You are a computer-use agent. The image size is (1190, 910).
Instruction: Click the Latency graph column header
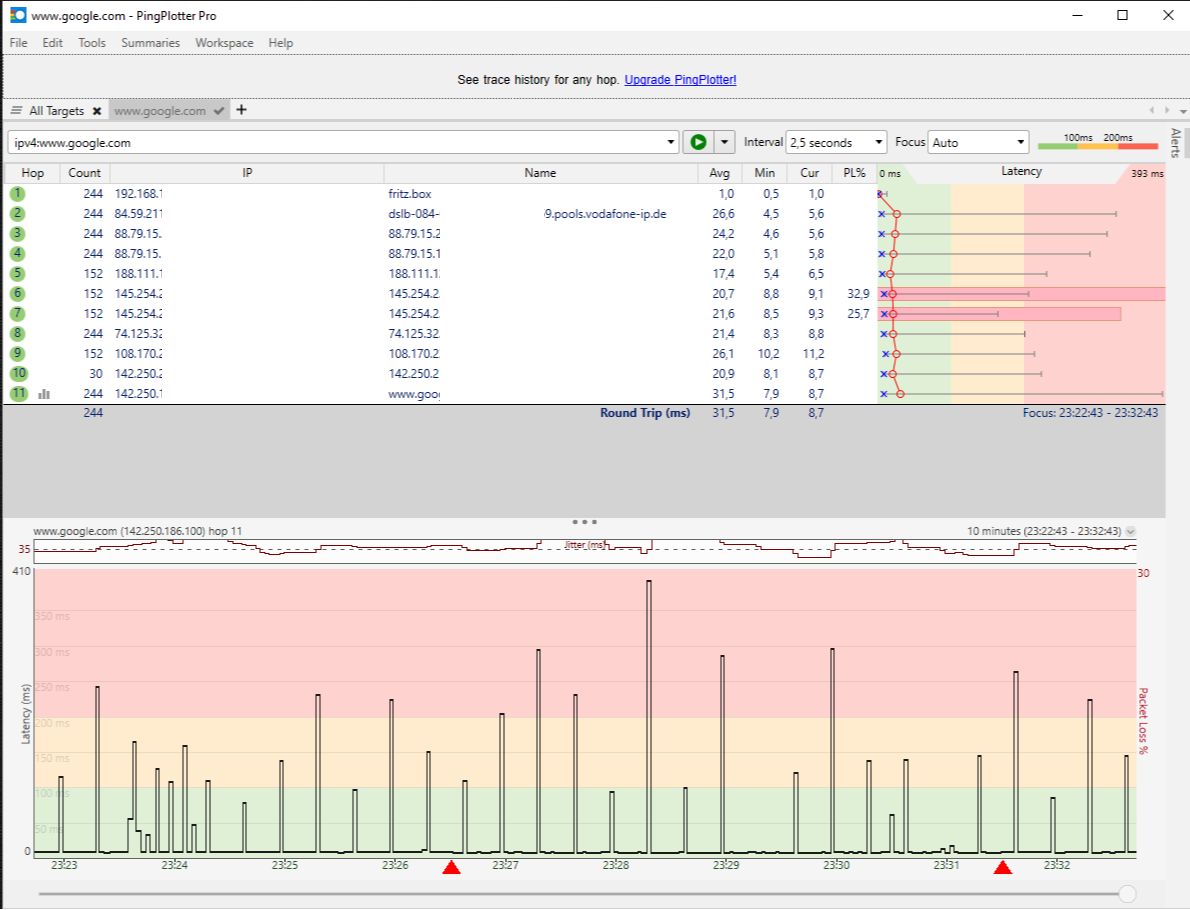coord(1022,172)
